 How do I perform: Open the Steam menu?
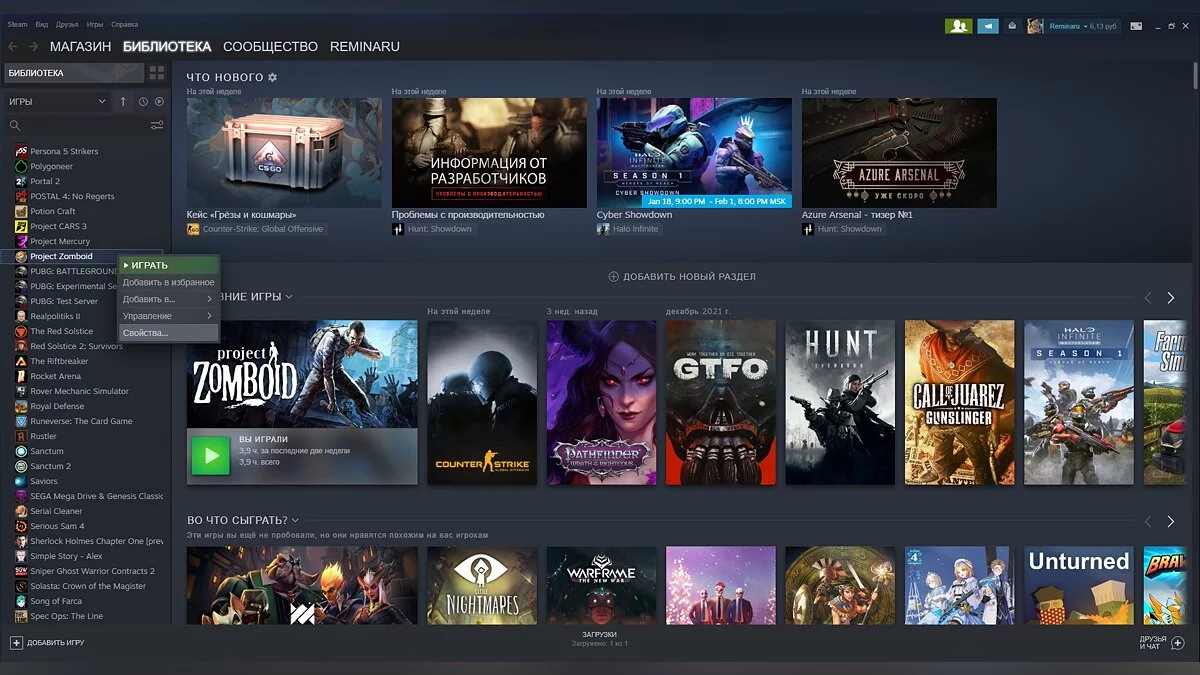[18, 23]
